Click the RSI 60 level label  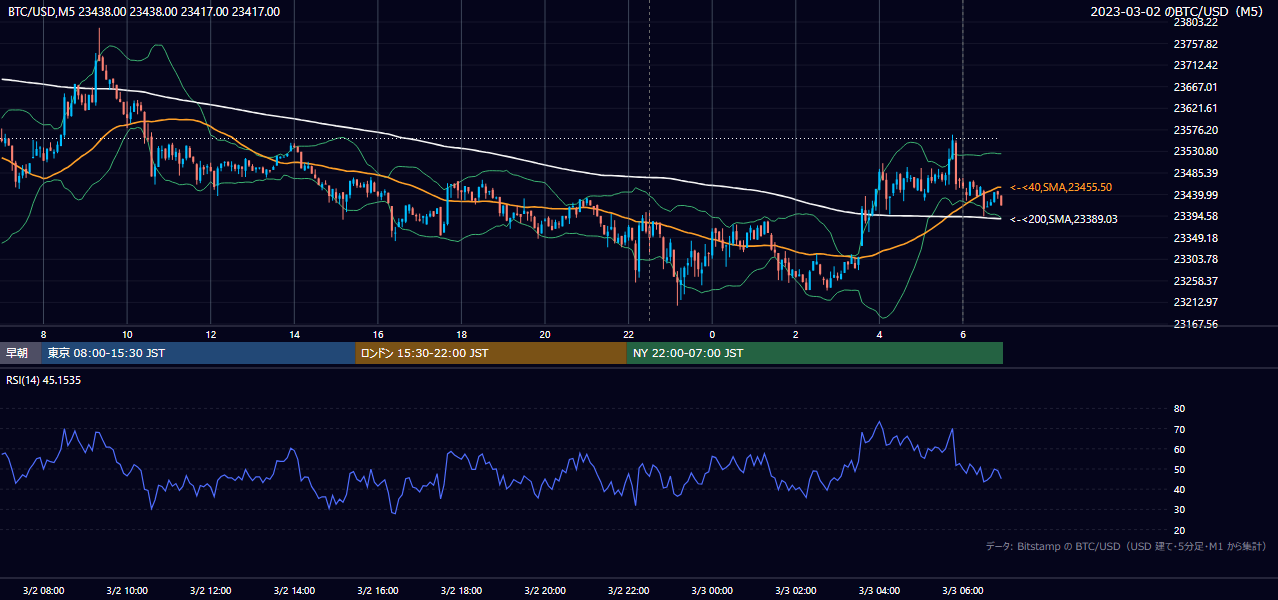click(x=1179, y=449)
